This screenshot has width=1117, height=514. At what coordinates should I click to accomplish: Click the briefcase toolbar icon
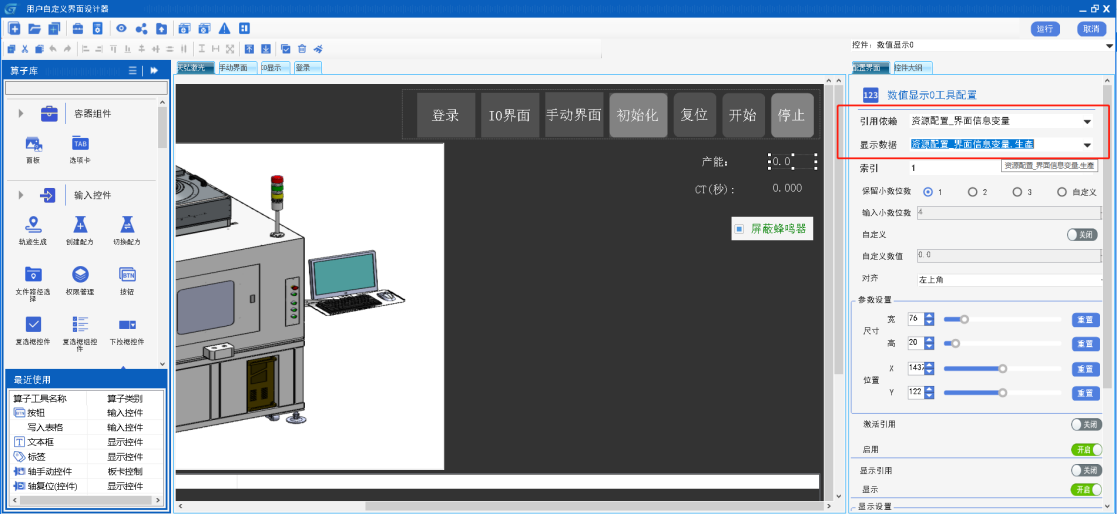click(x=78, y=28)
